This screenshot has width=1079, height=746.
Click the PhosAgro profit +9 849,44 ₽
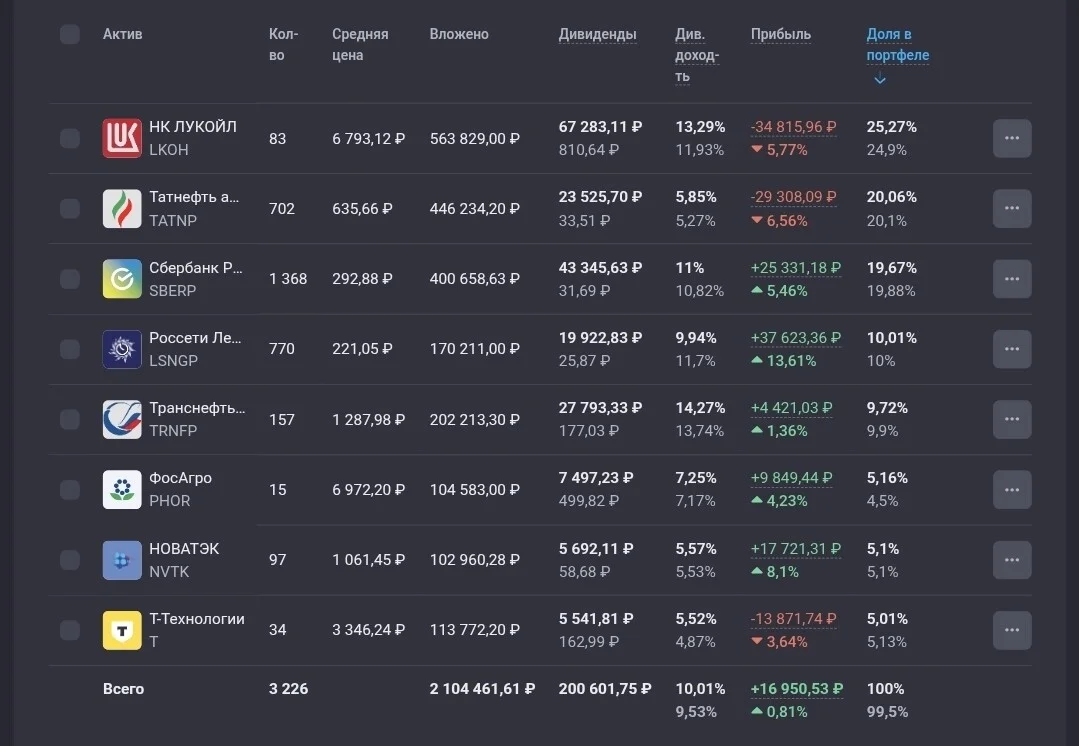791,478
